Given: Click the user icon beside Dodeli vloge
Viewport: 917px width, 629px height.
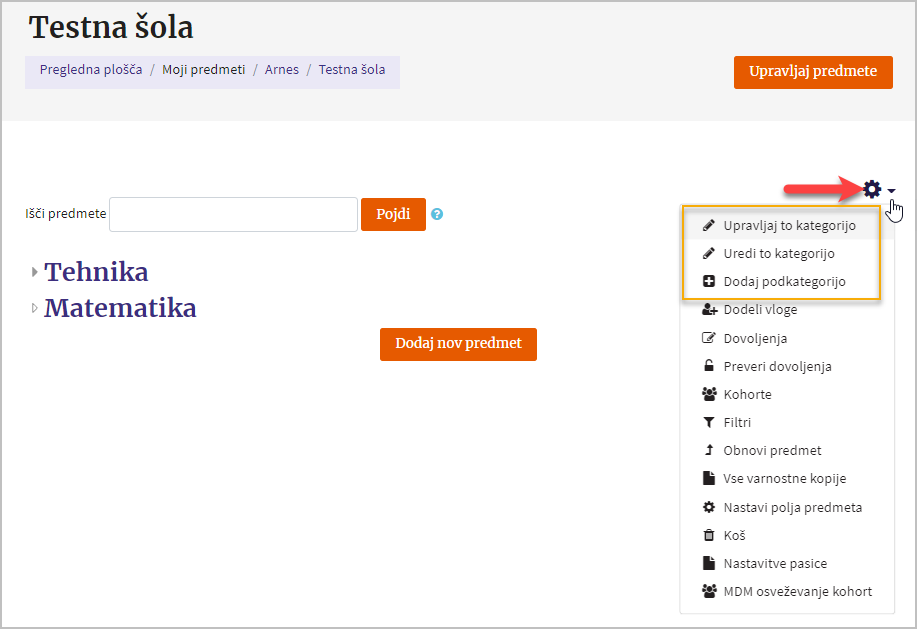Looking at the screenshot, I should 709,309.
